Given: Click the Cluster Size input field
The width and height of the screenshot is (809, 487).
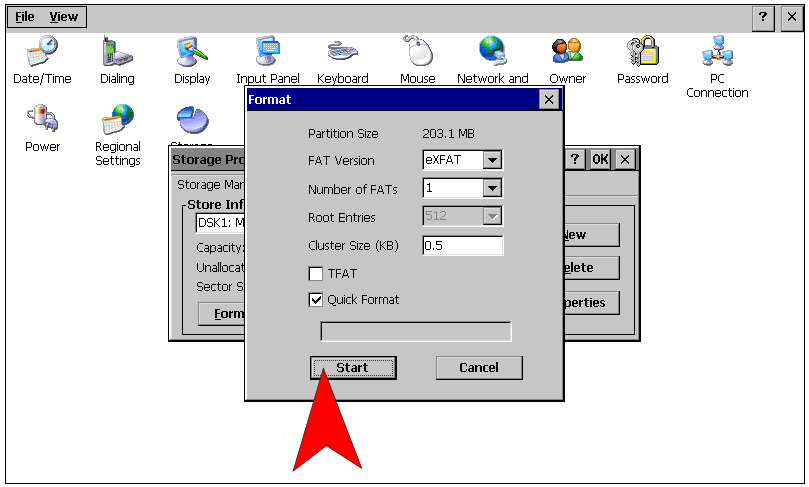Looking at the screenshot, I should pos(462,246).
